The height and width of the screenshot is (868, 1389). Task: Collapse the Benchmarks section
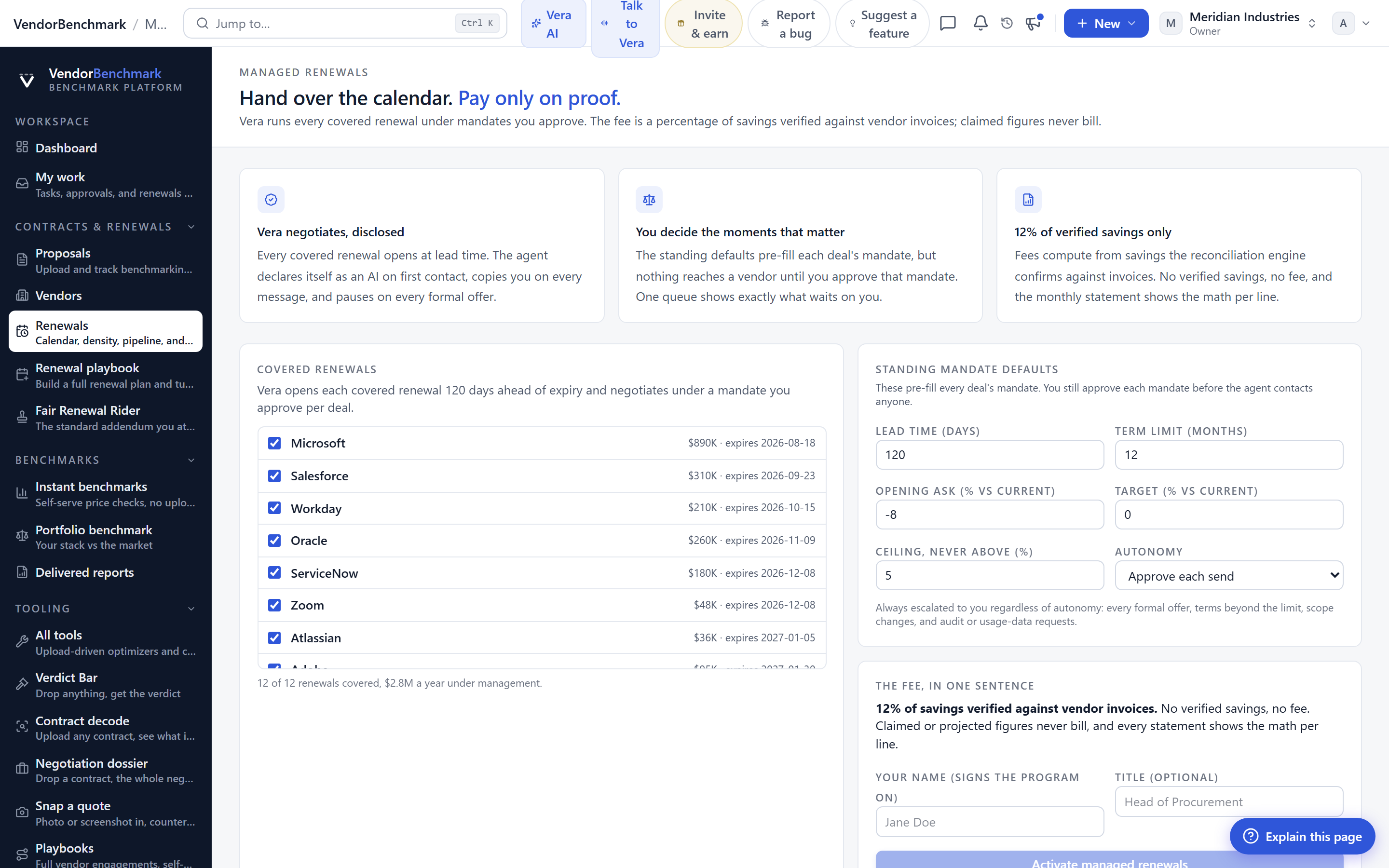191,461
